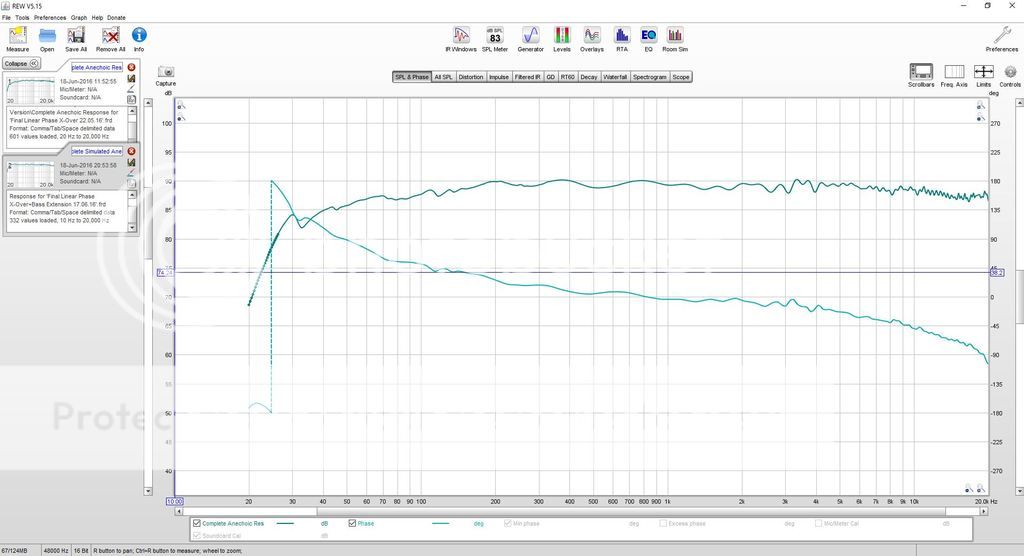Open the EQ window
The height and width of the screenshot is (556, 1024).
pyautogui.click(x=648, y=38)
